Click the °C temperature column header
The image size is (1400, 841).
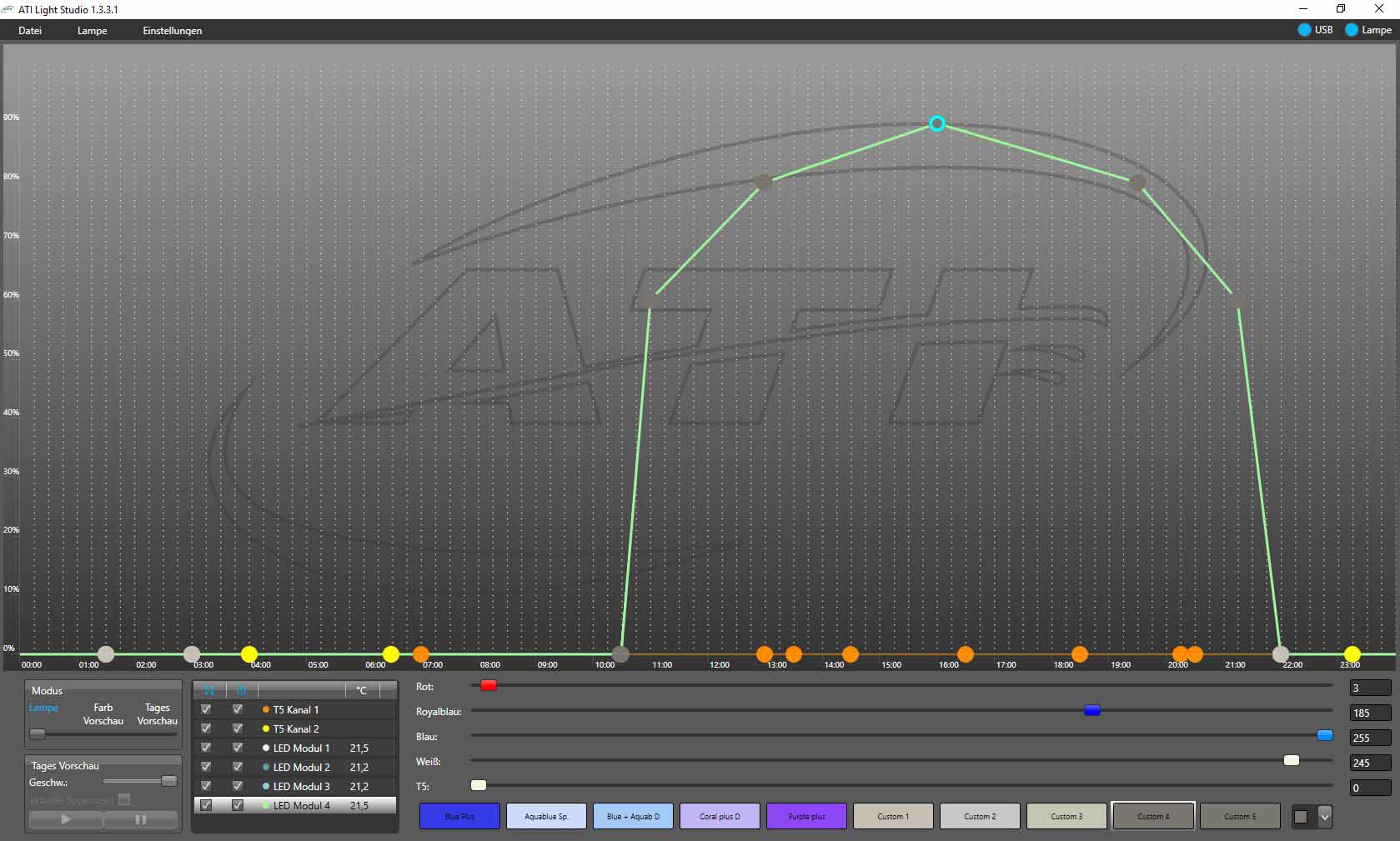tap(361, 690)
